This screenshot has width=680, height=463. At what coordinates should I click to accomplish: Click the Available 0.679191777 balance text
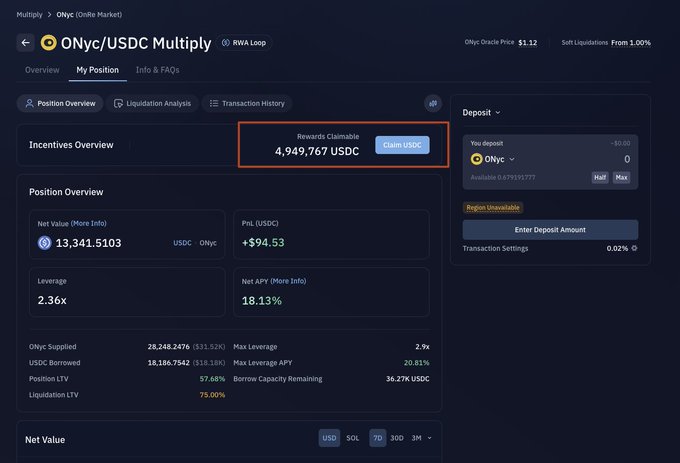click(503, 177)
